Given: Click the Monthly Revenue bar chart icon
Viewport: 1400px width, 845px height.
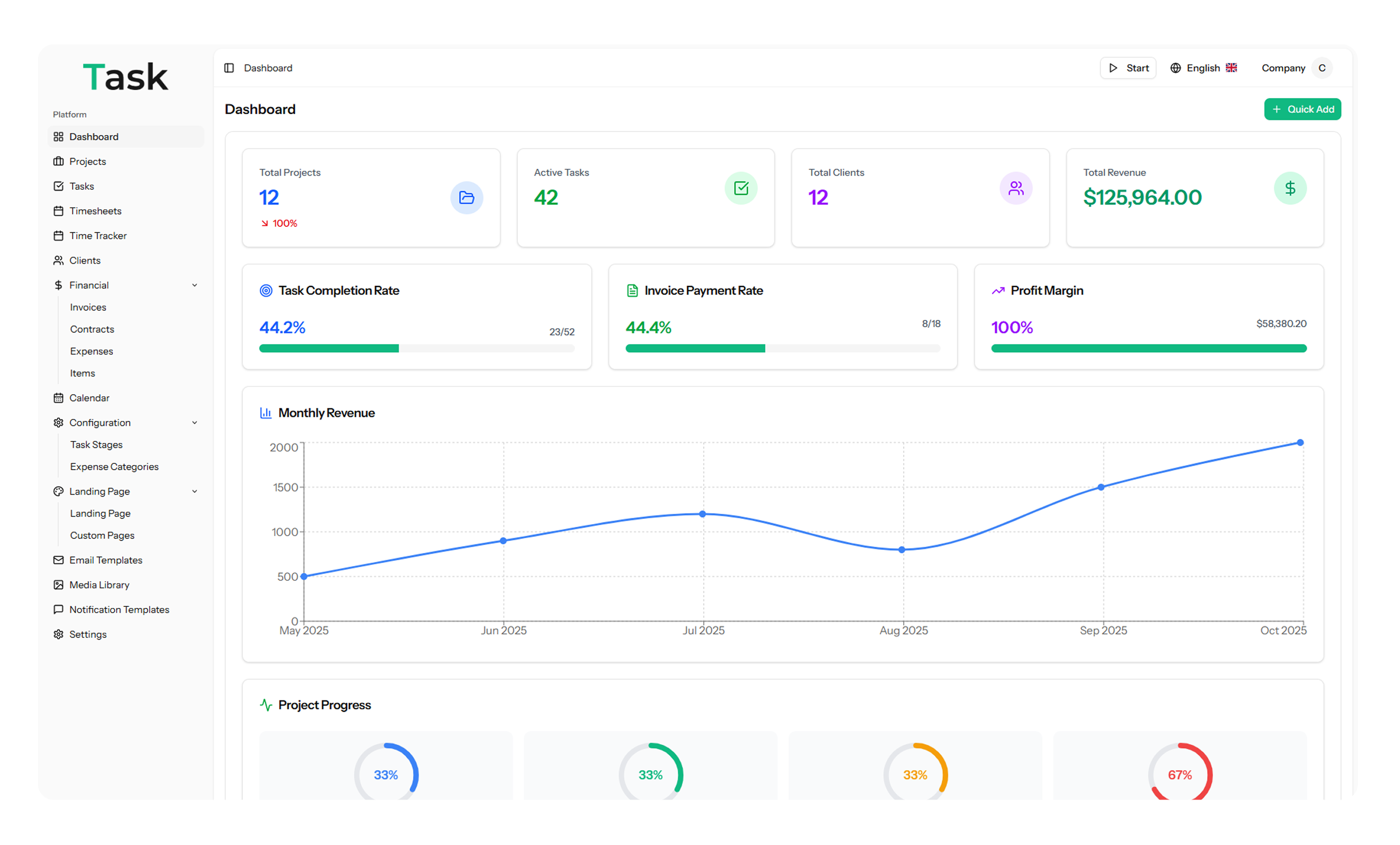Looking at the screenshot, I should (265, 413).
